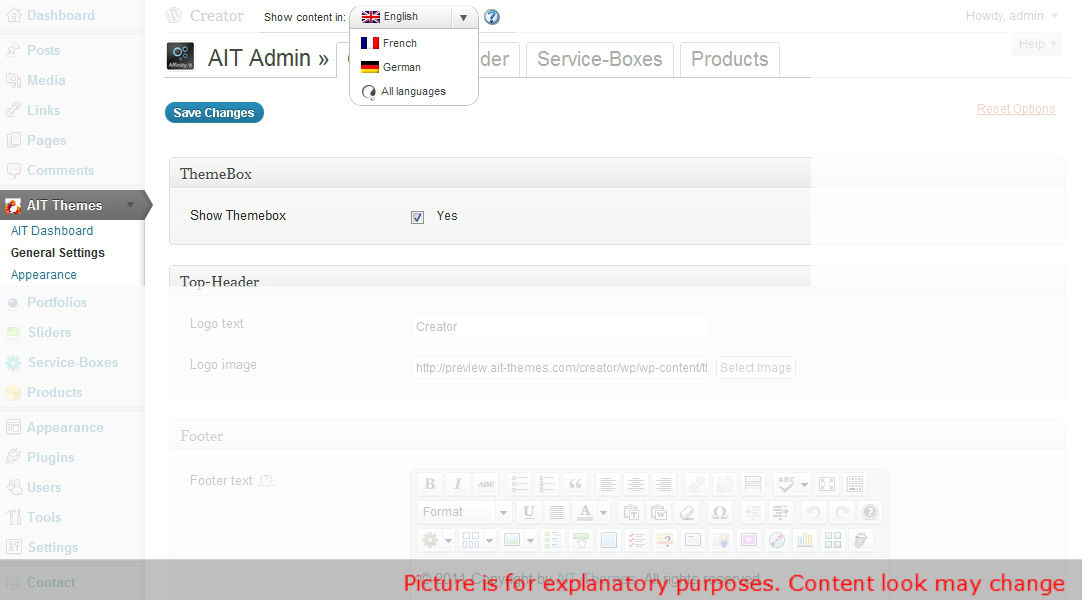Choose All languages option
The height and width of the screenshot is (600, 1082).
pos(411,91)
